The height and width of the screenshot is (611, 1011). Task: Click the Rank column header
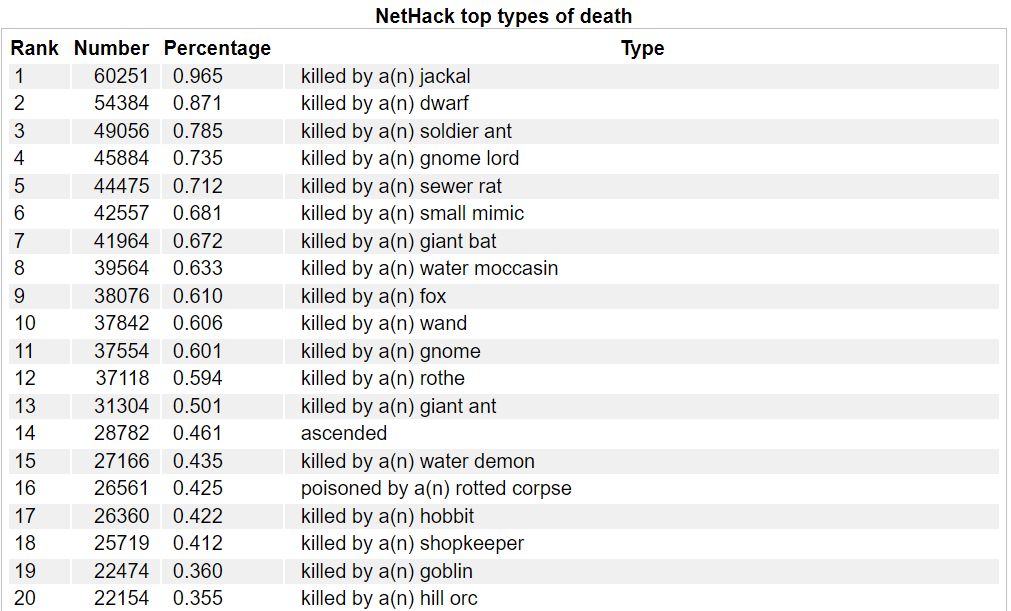tap(34, 48)
